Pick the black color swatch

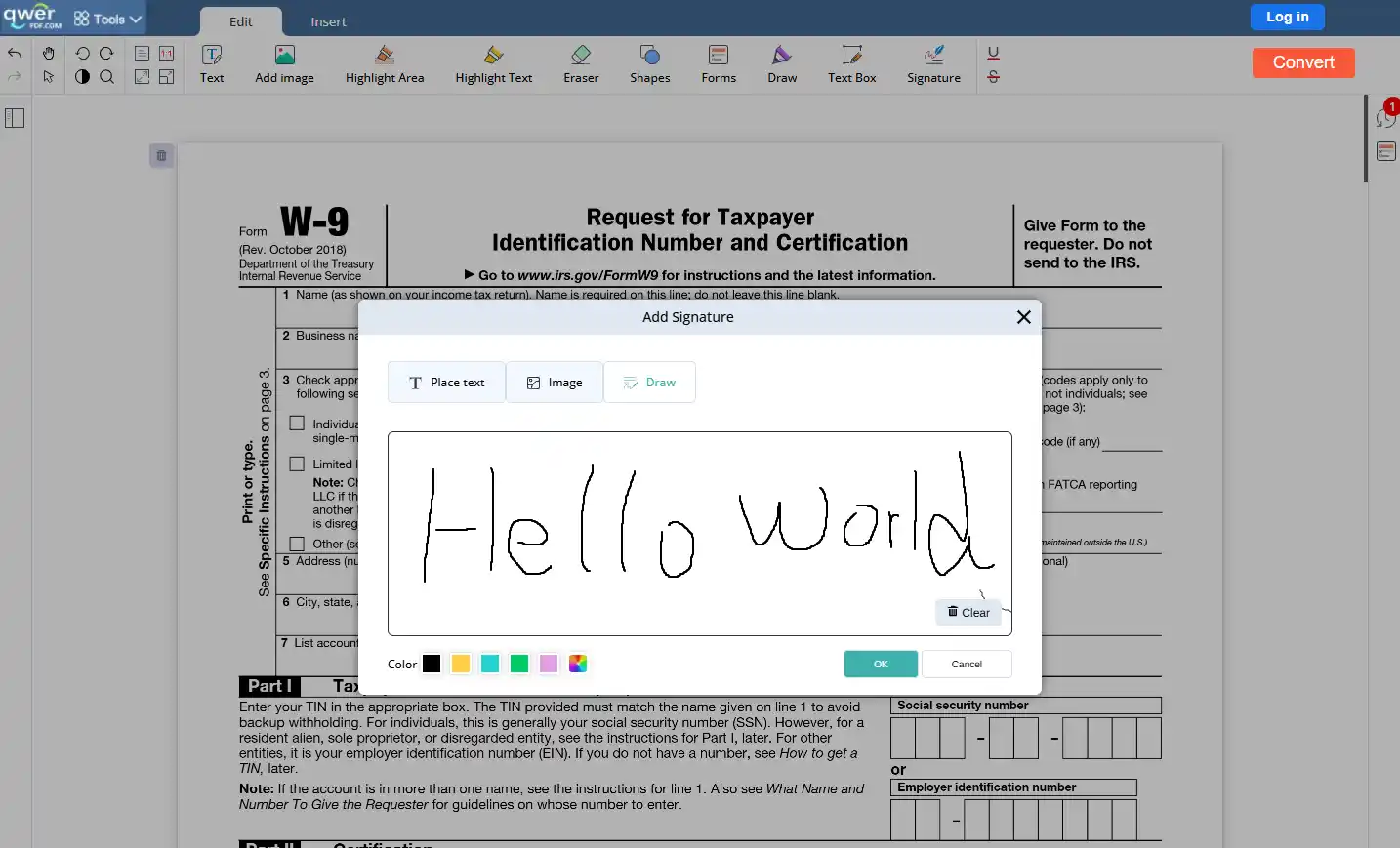(x=432, y=664)
